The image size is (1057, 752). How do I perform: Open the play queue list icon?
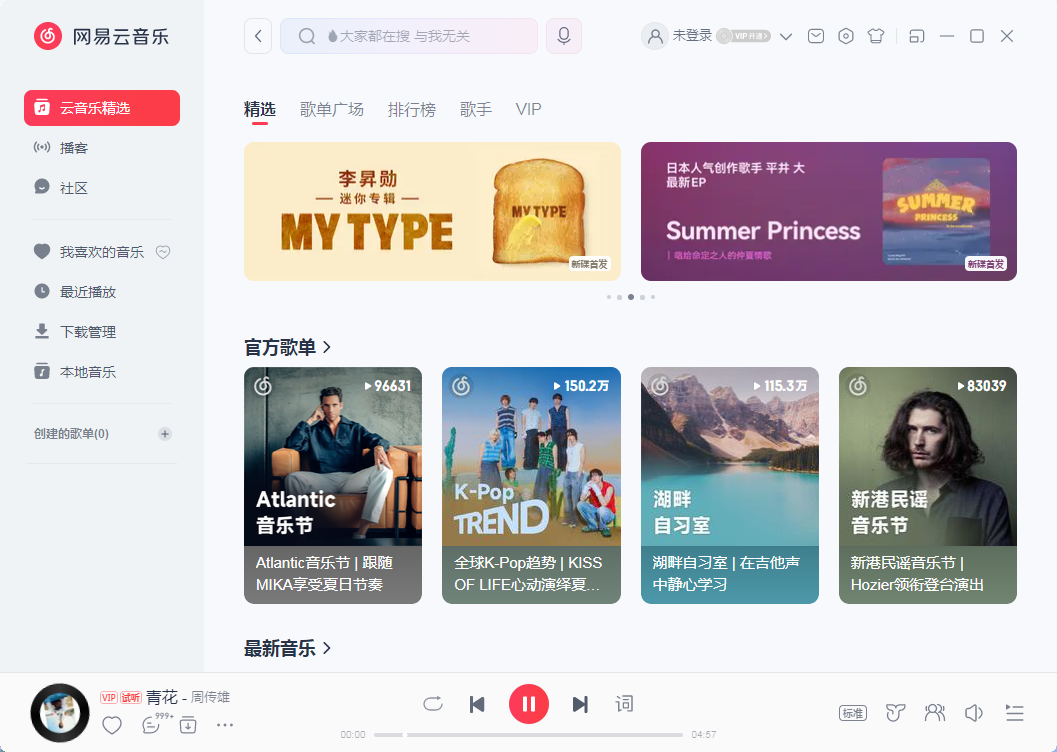tap(1015, 713)
